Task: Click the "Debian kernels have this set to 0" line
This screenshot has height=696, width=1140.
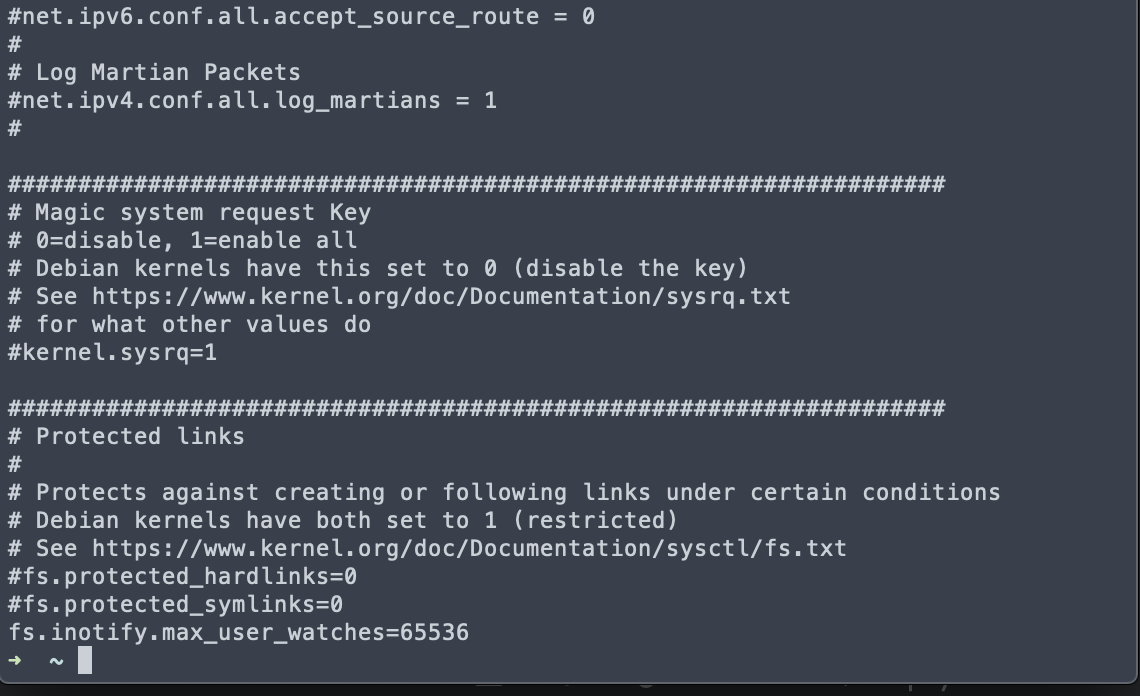Action: 391,269
